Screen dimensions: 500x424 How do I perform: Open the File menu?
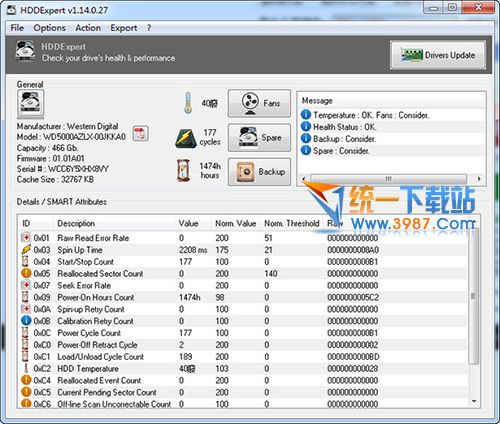tap(17, 28)
